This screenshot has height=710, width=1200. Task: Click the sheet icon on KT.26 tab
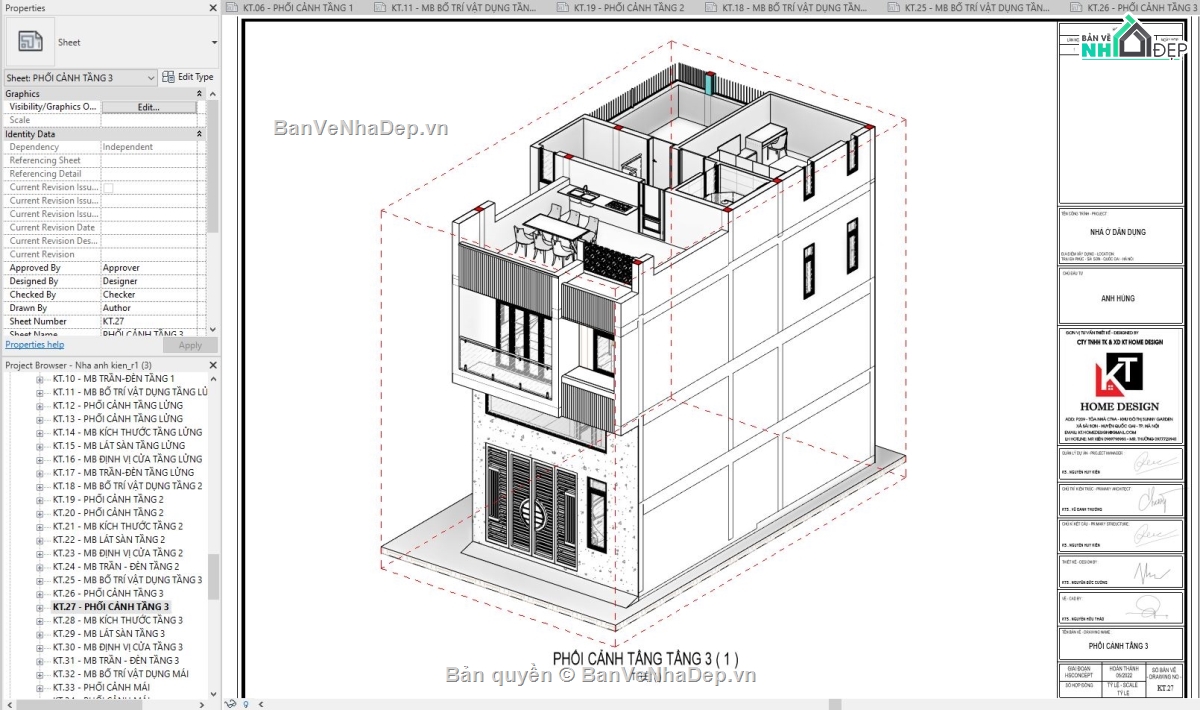point(1076,7)
